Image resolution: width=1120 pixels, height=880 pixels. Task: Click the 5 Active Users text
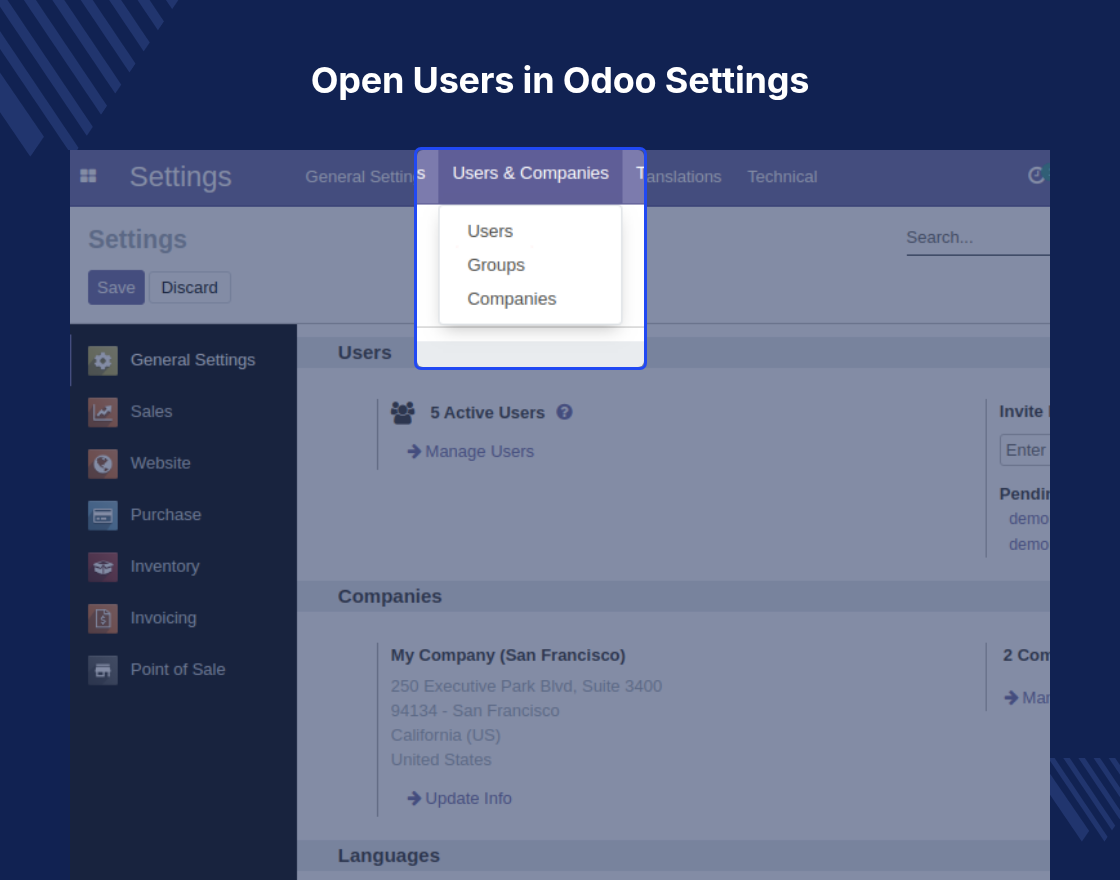tap(487, 413)
